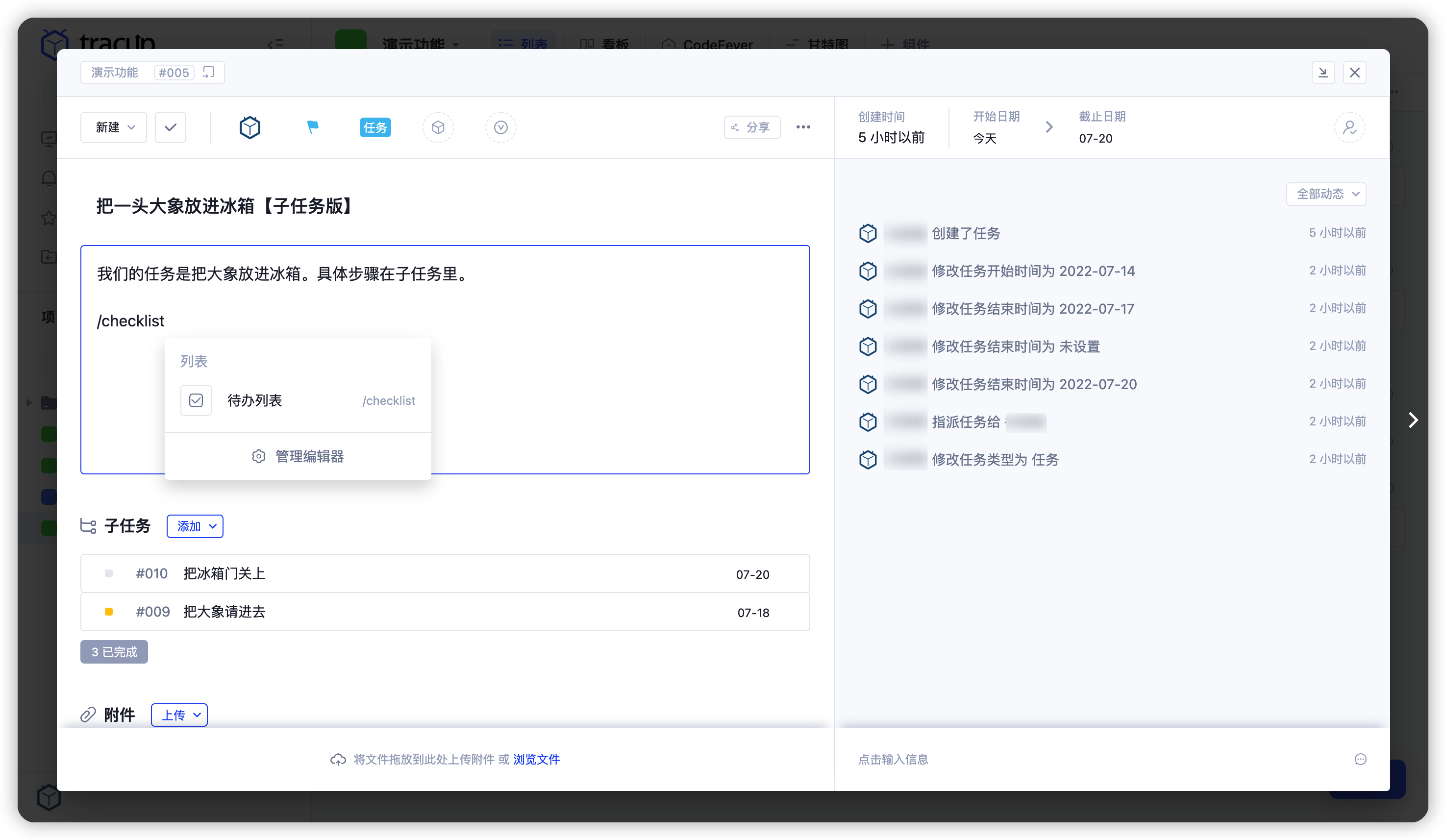This screenshot has width=1446, height=840.
Task: Click the checkmark button to complete the task
Action: click(170, 127)
